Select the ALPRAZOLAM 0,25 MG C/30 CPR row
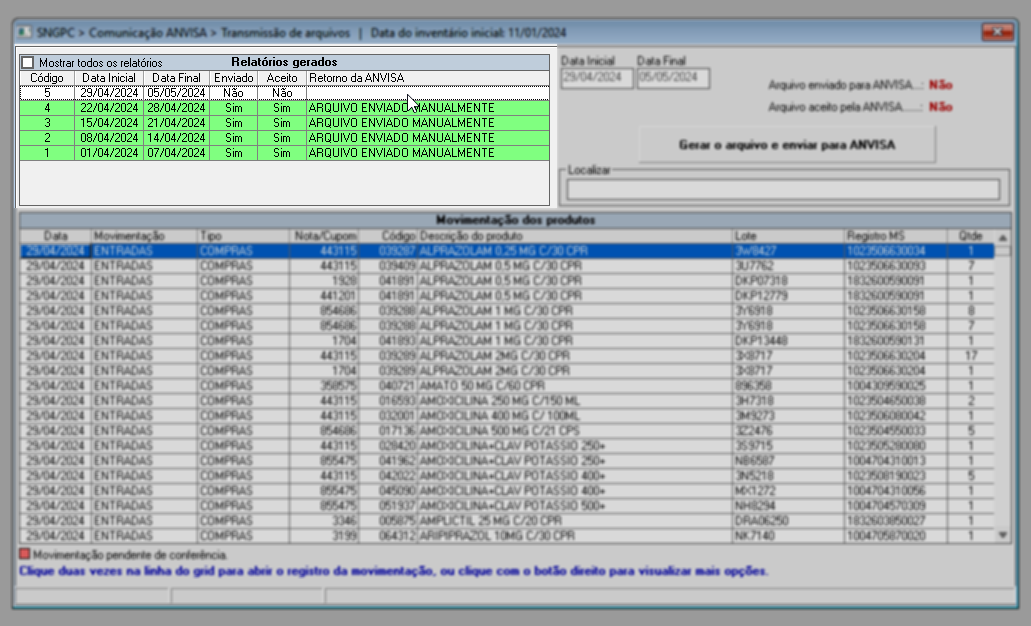 click(507, 251)
